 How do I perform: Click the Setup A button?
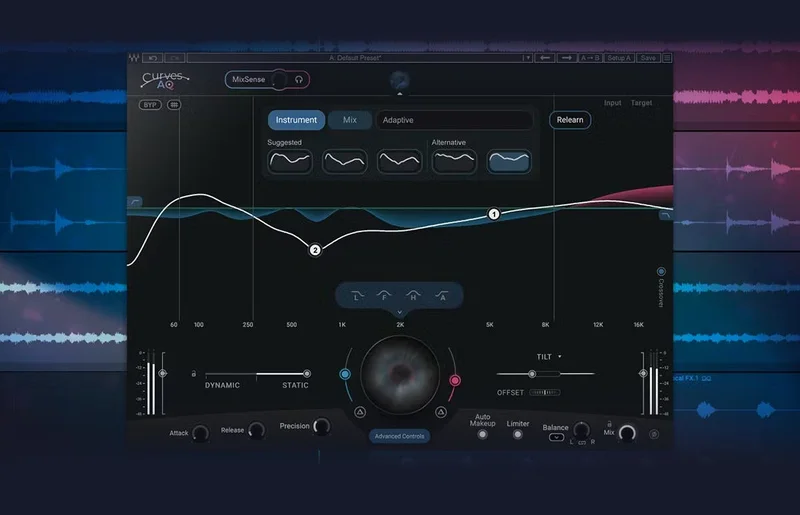pyautogui.click(x=619, y=58)
